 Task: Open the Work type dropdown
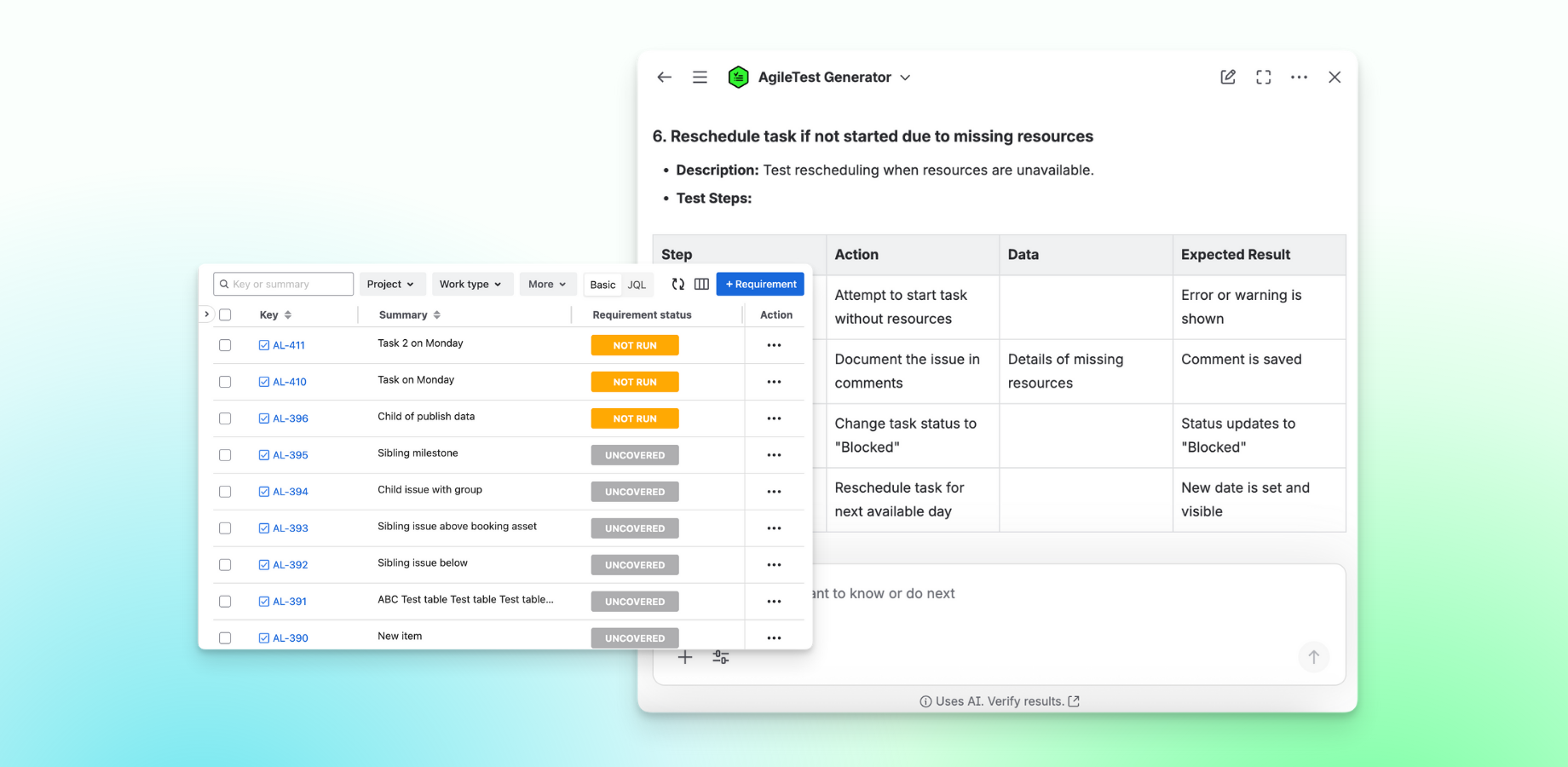pyautogui.click(x=472, y=284)
